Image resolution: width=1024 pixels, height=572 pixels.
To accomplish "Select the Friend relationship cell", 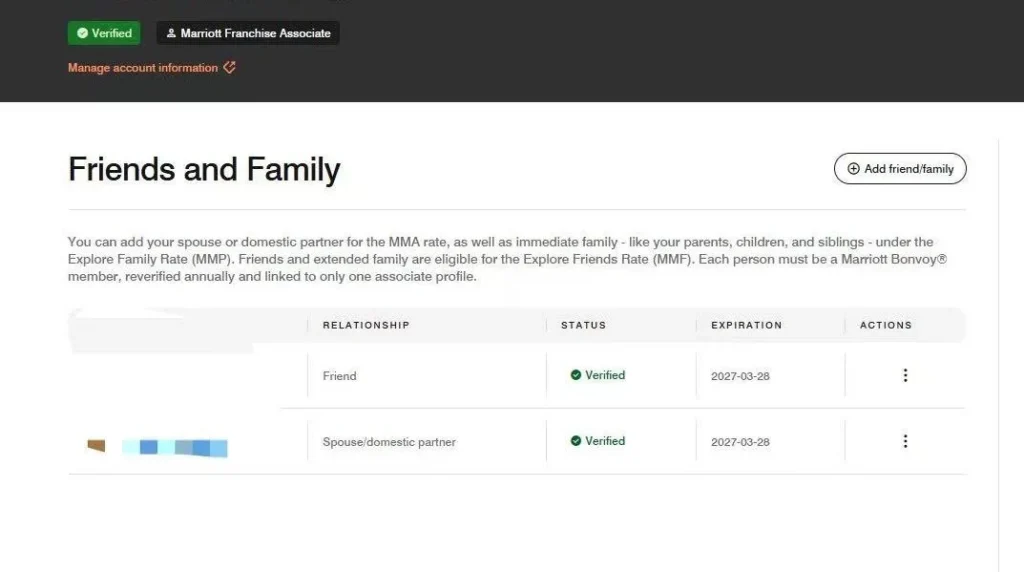I will 340,376.
